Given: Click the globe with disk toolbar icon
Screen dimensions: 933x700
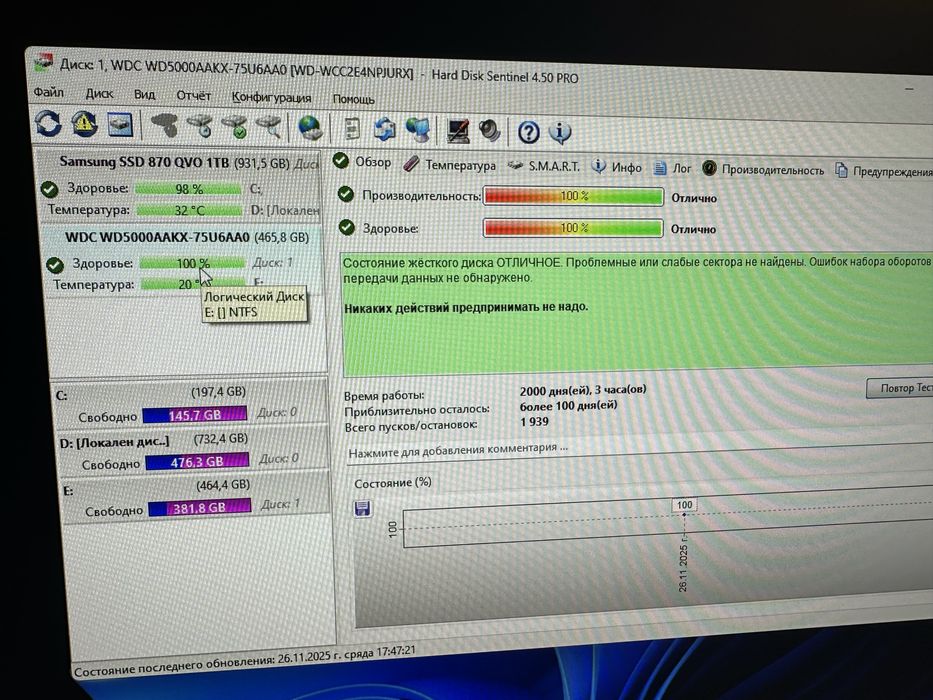Looking at the screenshot, I should pyautogui.click(x=310, y=128).
